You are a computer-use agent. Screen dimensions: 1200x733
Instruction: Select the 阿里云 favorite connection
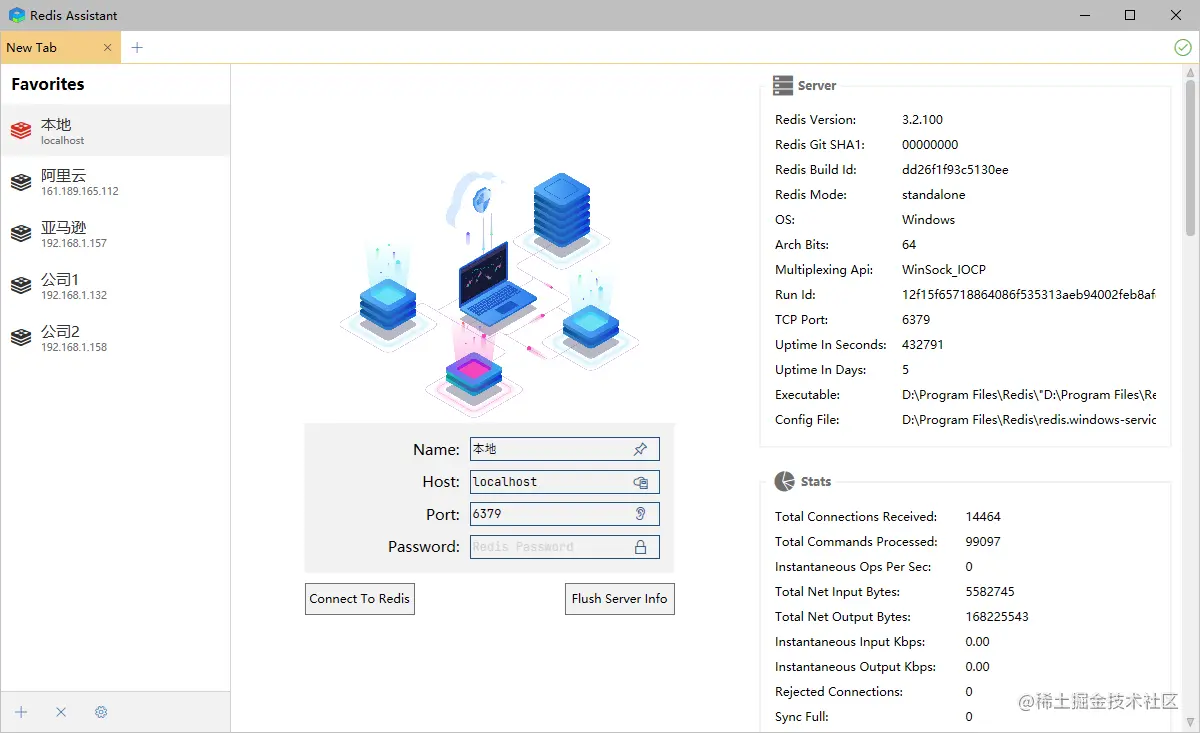115,182
